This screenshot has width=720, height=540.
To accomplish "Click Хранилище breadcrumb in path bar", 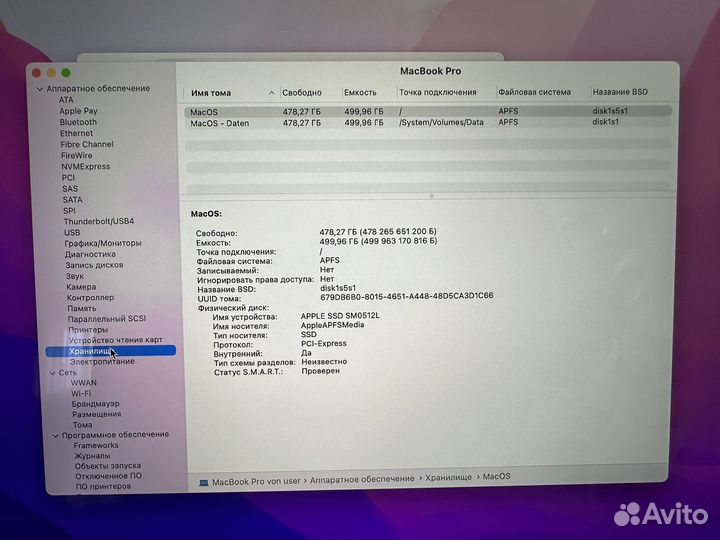I will [x=448, y=478].
